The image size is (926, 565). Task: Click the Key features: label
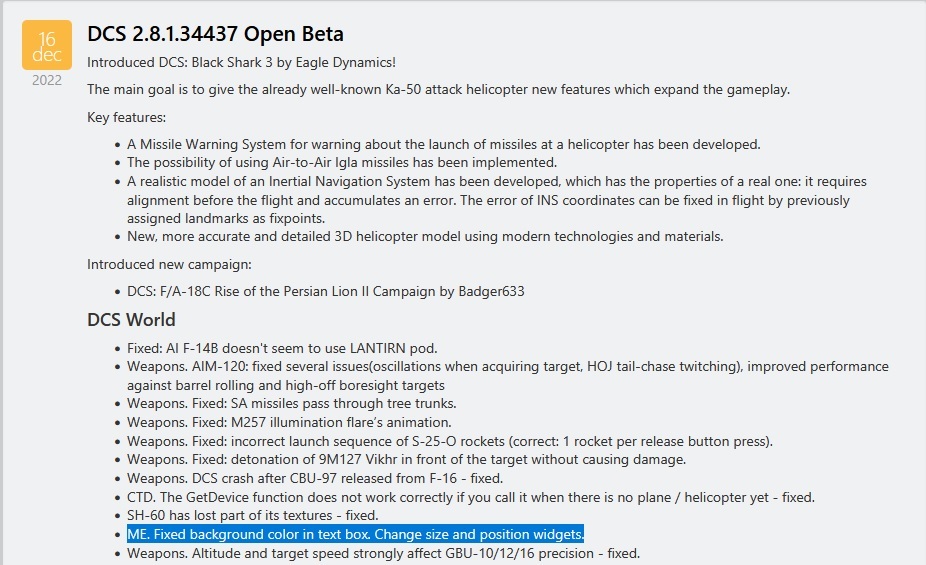point(126,117)
